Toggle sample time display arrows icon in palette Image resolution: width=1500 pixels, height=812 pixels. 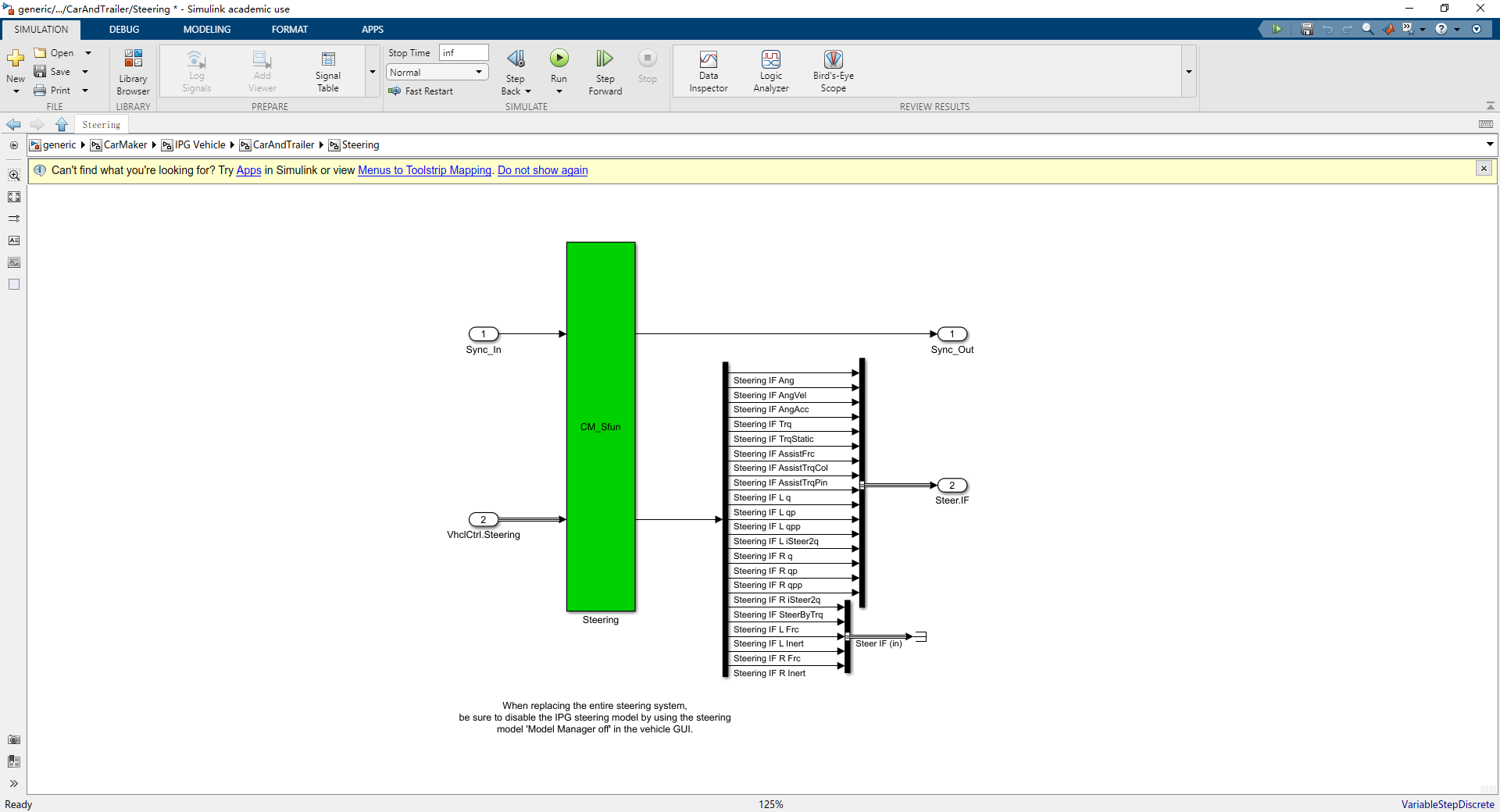[14, 219]
